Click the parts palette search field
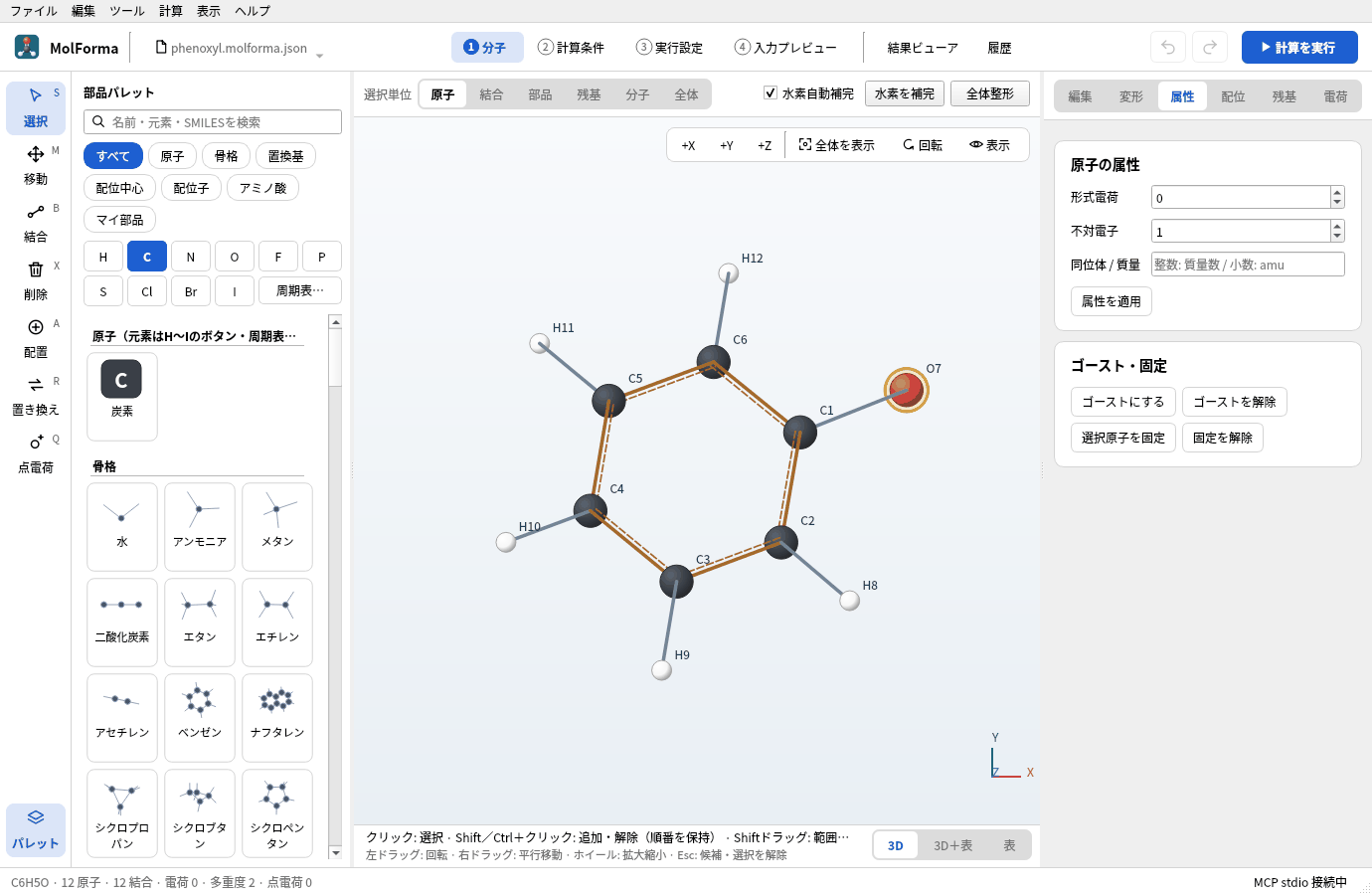Screen dimensions: 1372x895 (x=213, y=121)
